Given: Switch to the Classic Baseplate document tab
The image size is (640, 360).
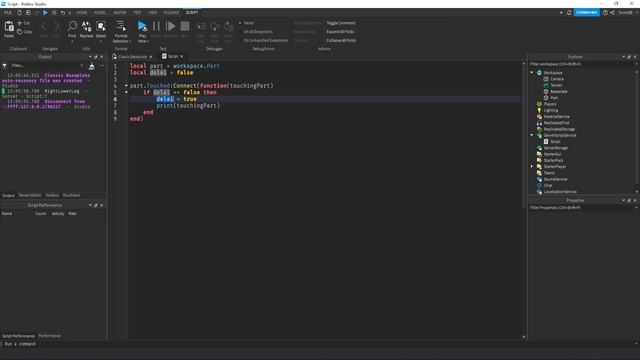Looking at the screenshot, I should tap(132, 57).
